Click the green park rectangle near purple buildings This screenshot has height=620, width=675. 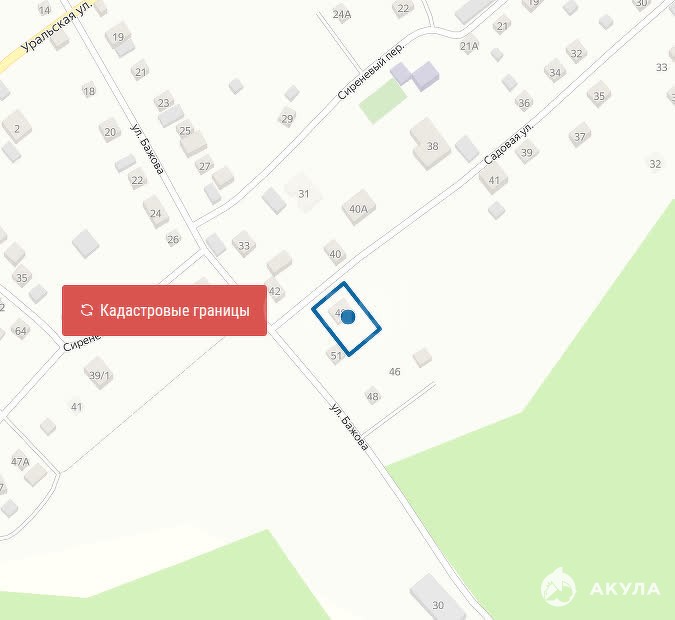point(383,102)
